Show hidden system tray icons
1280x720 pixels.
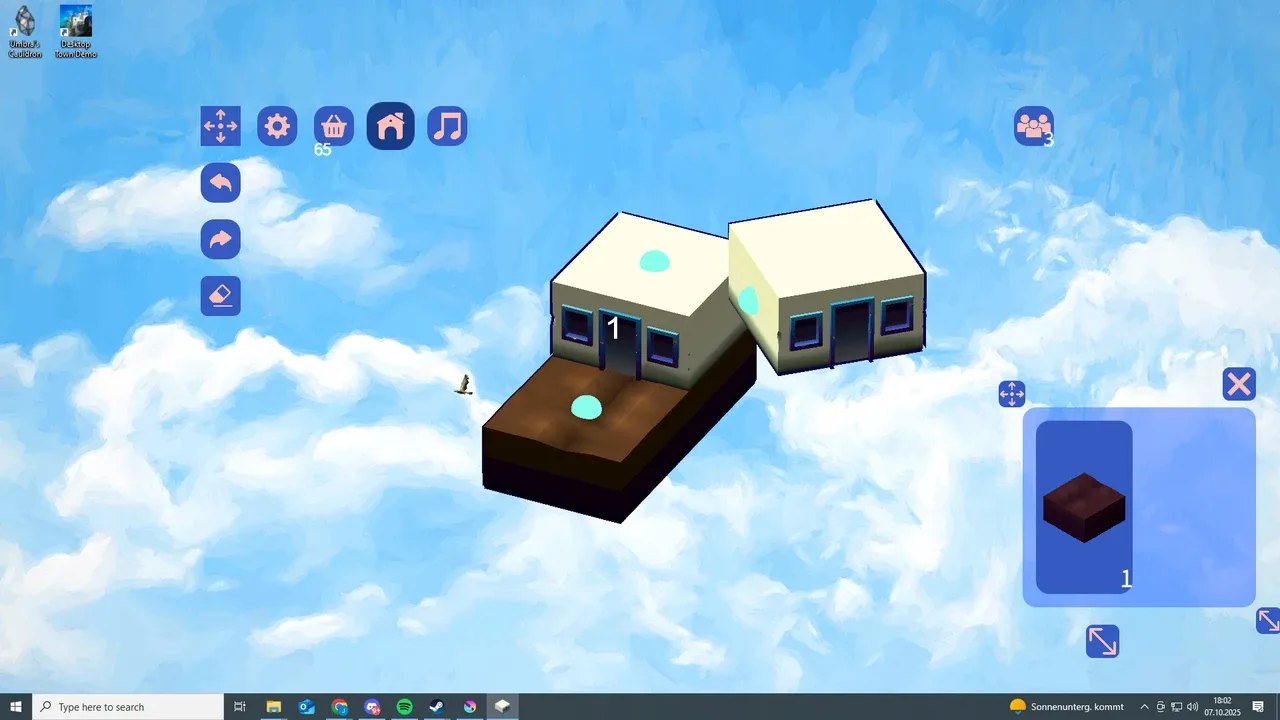(1144, 707)
